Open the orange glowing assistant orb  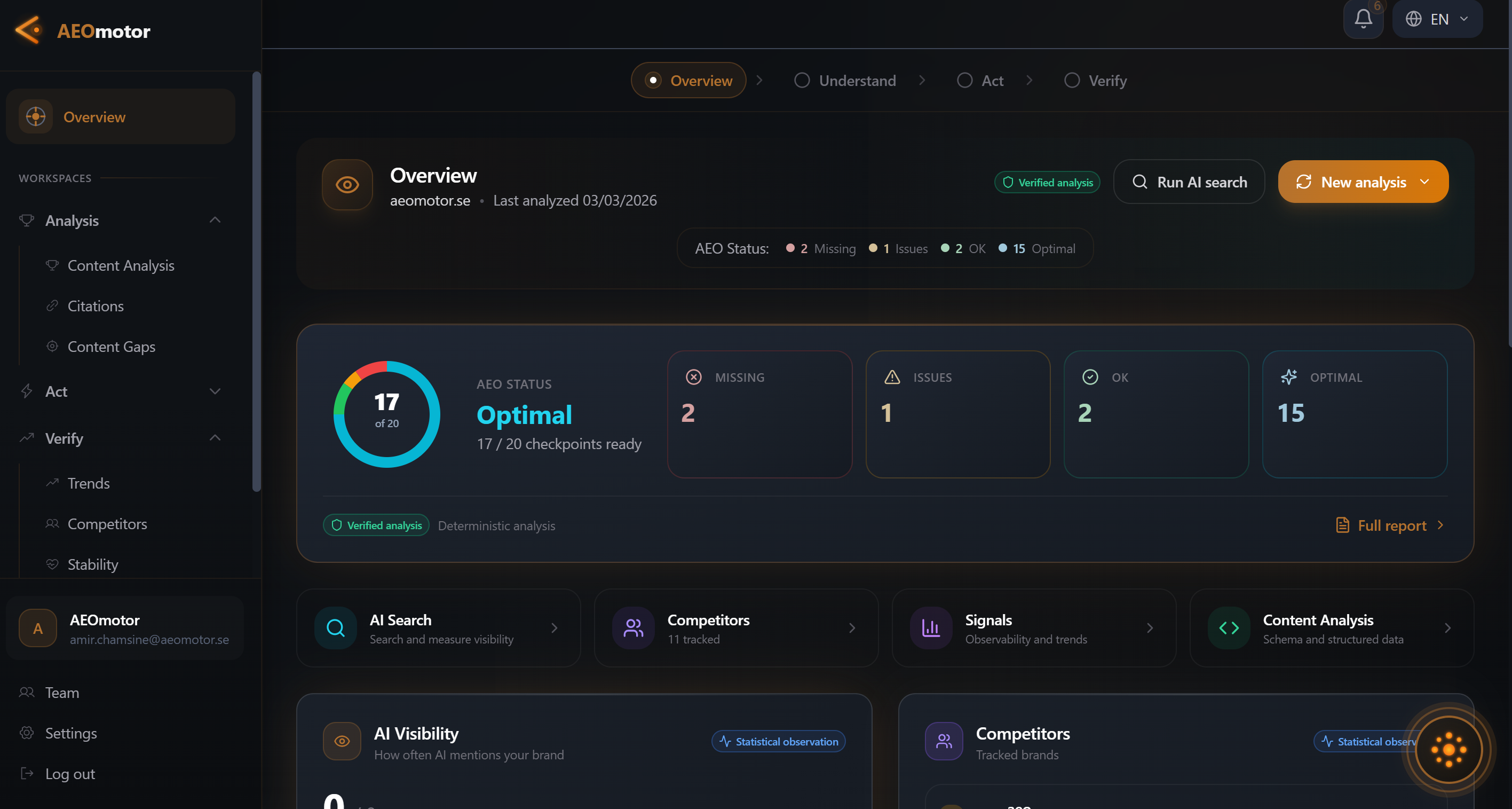point(1448,749)
